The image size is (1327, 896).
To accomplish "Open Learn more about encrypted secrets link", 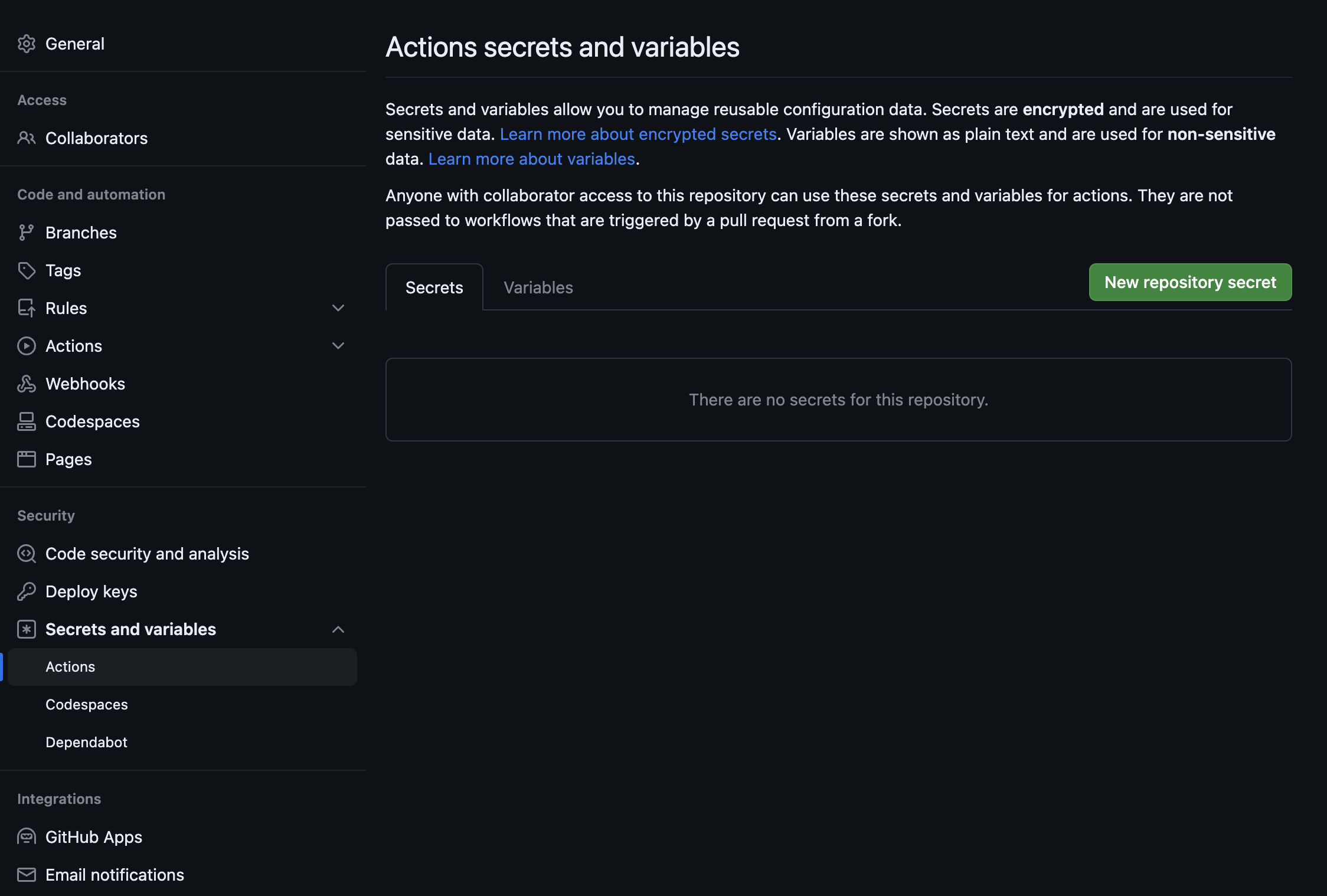I will 638,134.
